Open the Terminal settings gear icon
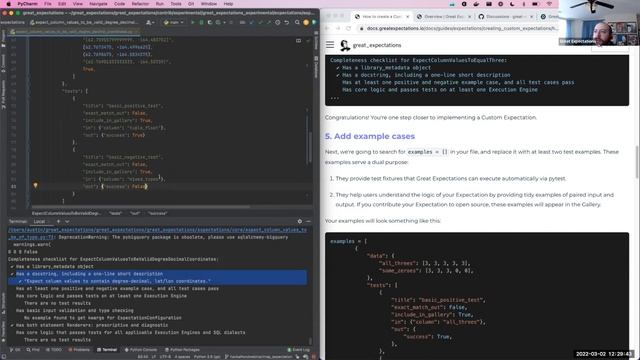This screenshot has width=640, height=360. pyautogui.click(x=300, y=221)
